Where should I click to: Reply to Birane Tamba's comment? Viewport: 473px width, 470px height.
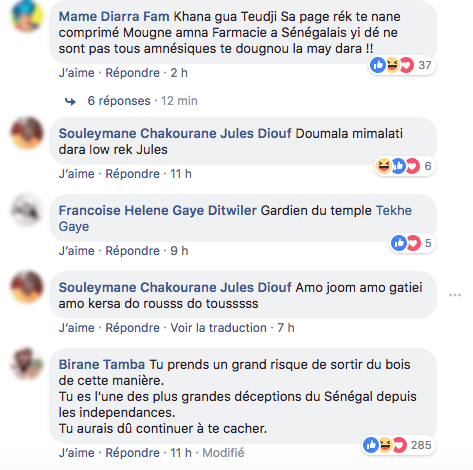click(133, 453)
